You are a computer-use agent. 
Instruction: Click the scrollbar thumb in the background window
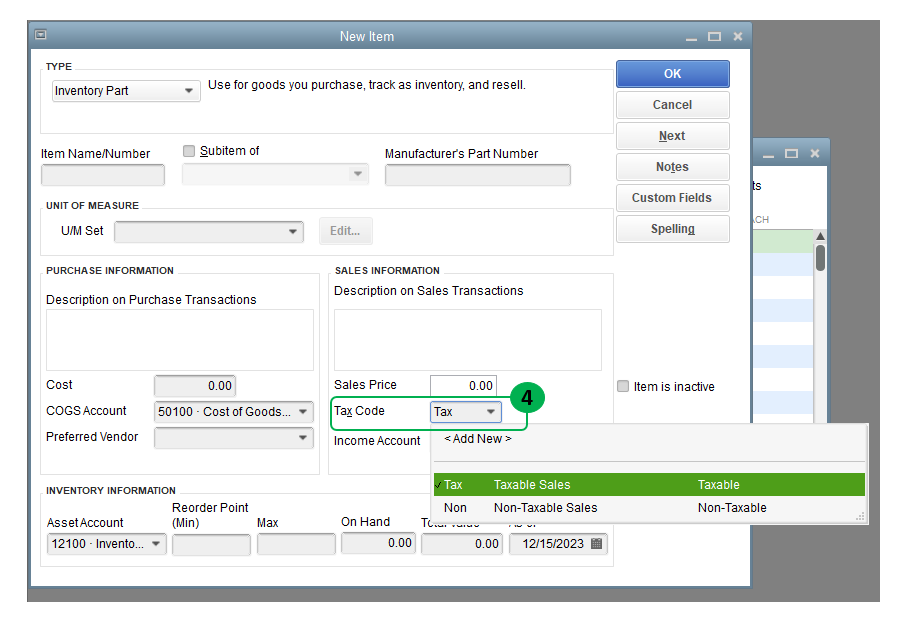[820, 258]
